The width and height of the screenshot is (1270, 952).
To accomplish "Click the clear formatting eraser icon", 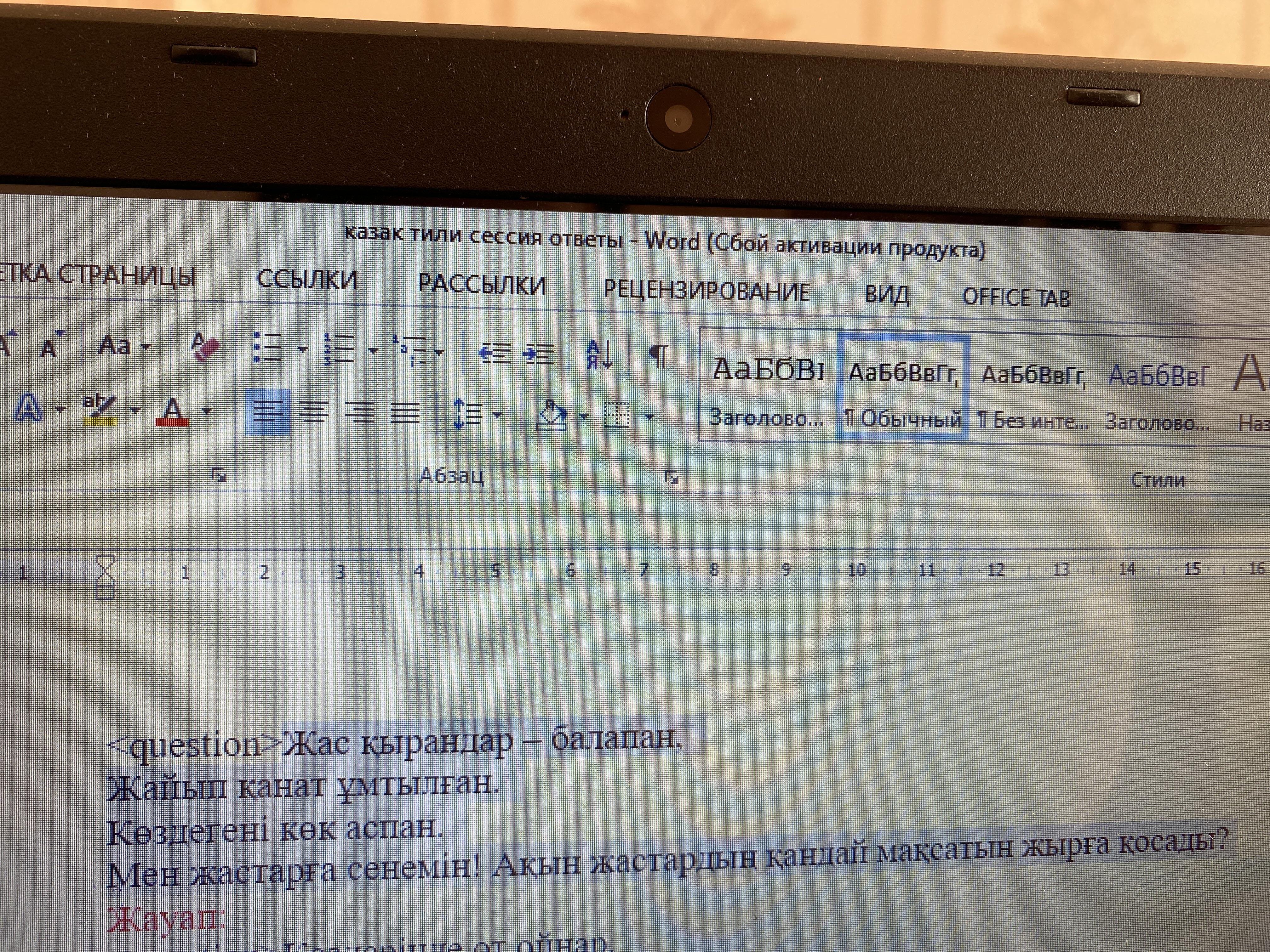I will pyautogui.click(x=205, y=347).
